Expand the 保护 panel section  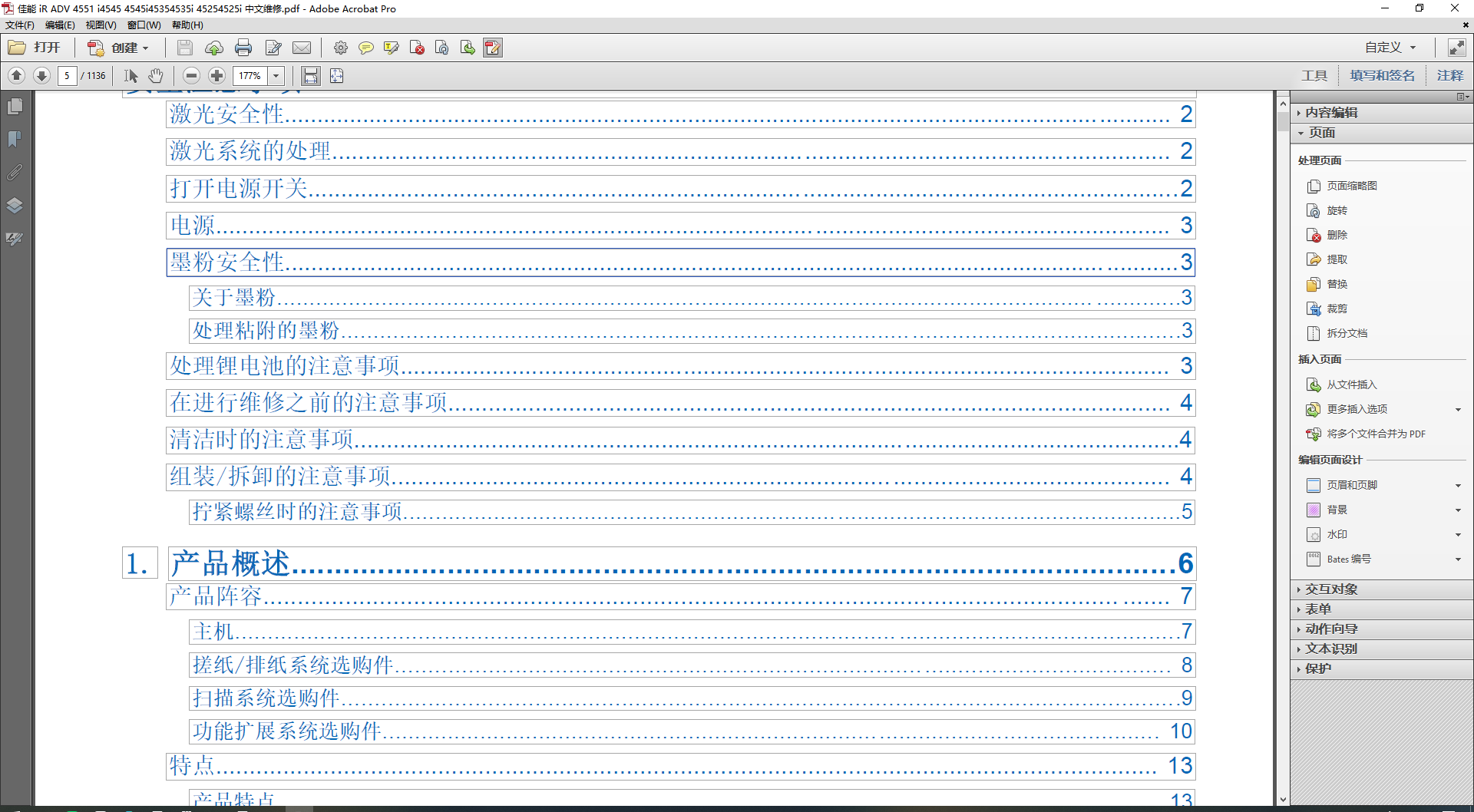pos(1317,668)
